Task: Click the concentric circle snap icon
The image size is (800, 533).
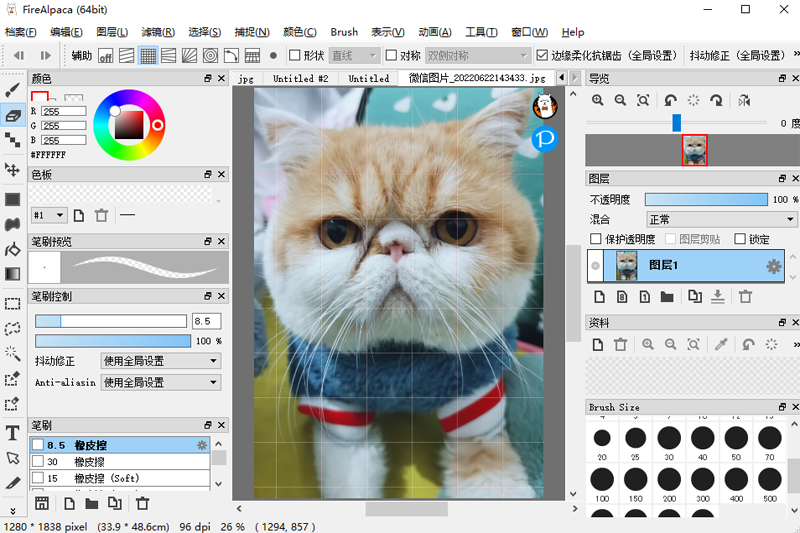Action: pos(211,56)
